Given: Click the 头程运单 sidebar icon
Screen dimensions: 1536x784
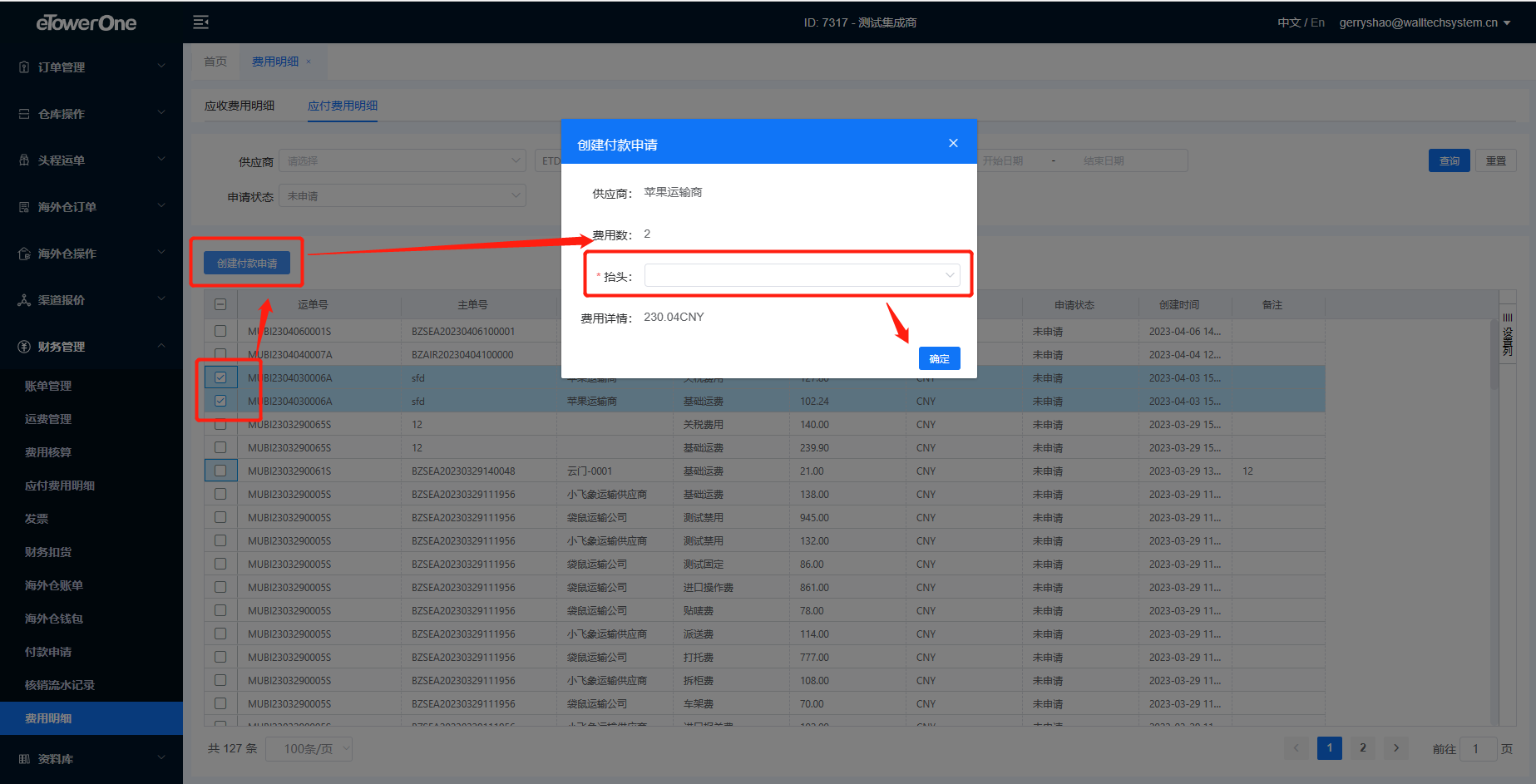Looking at the screenshot, I should (x=24, y=160).
